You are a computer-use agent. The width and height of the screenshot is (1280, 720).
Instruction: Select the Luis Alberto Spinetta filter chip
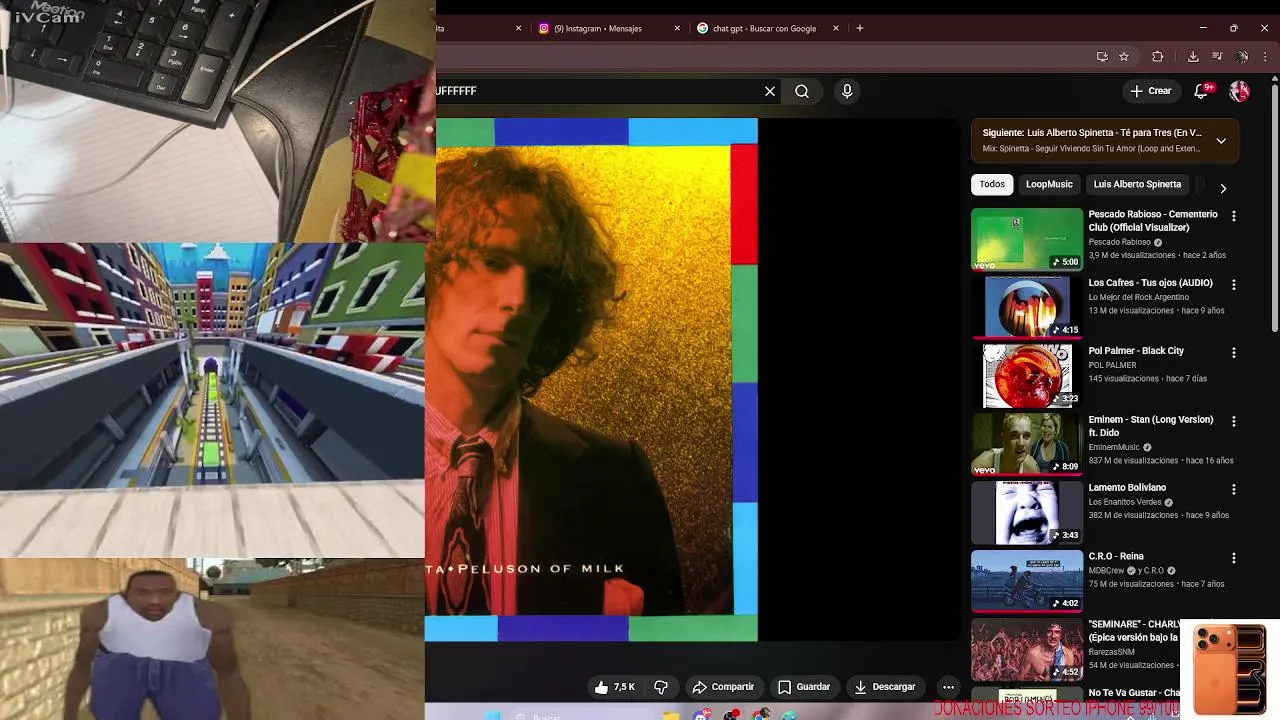coord(1137,184)
